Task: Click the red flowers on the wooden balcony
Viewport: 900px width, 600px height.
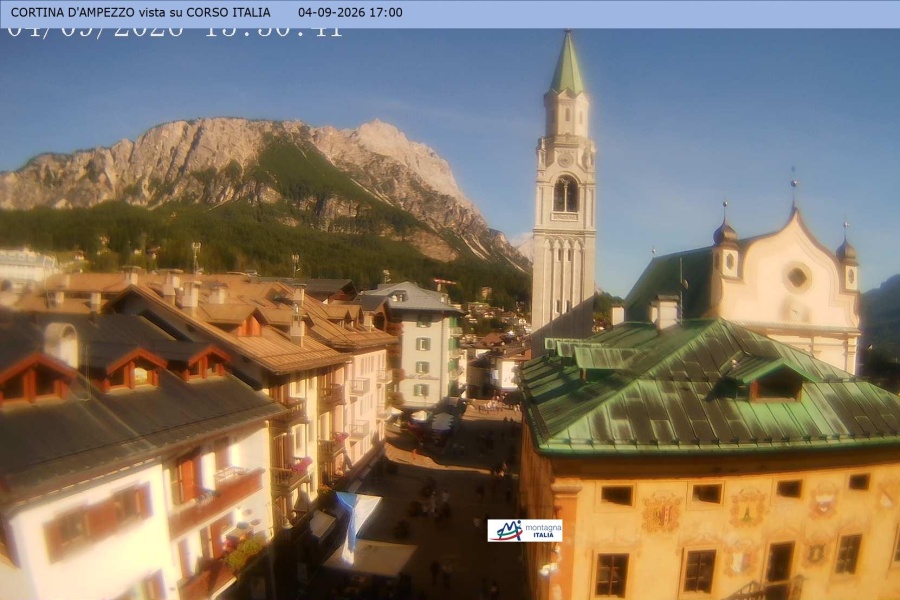Action: point(301,464)
